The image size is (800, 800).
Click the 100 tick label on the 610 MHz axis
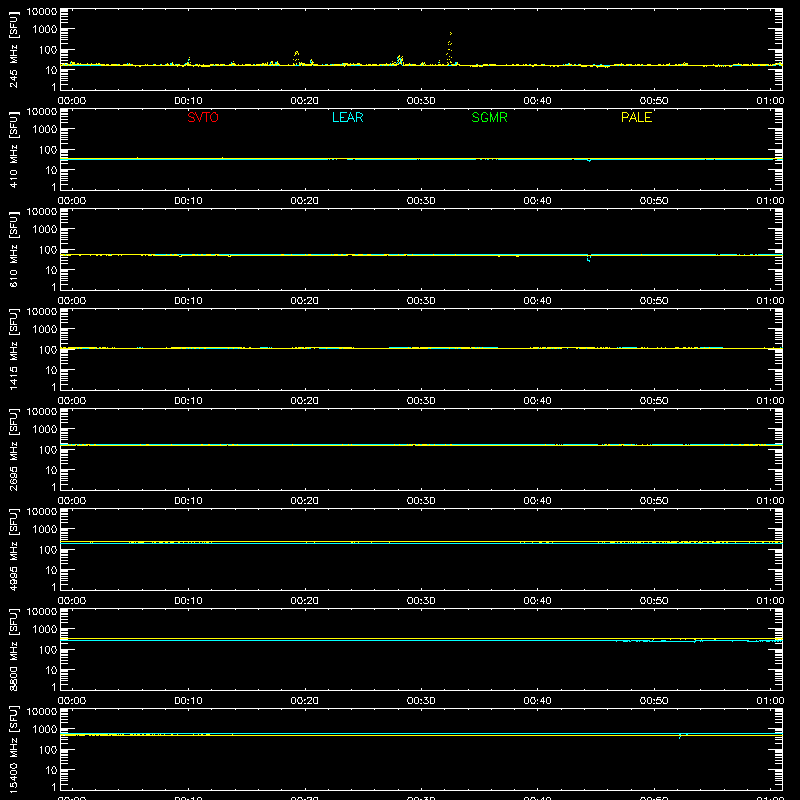[48, 250]
